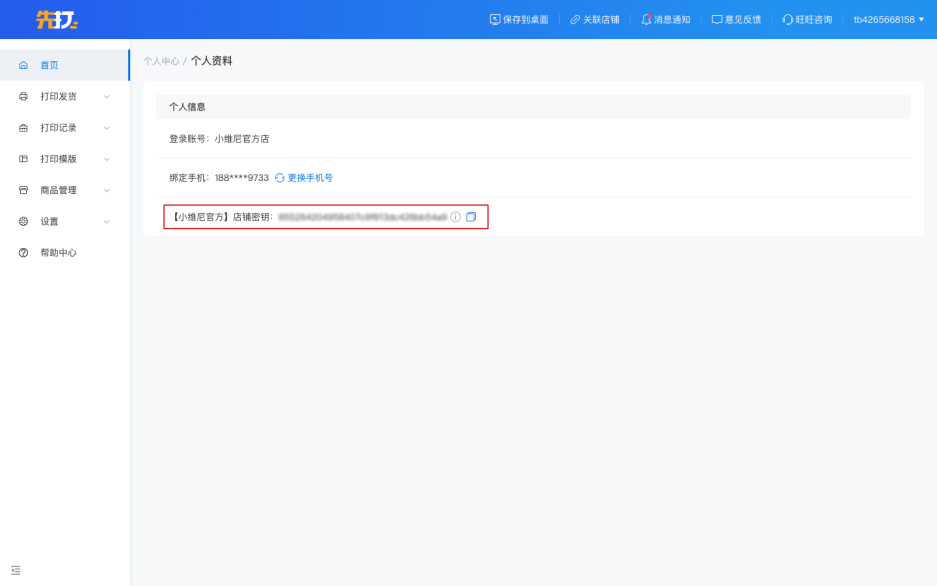Click the 保存到桌面 monitor icon
937x586 pixels.
[495, 19]
